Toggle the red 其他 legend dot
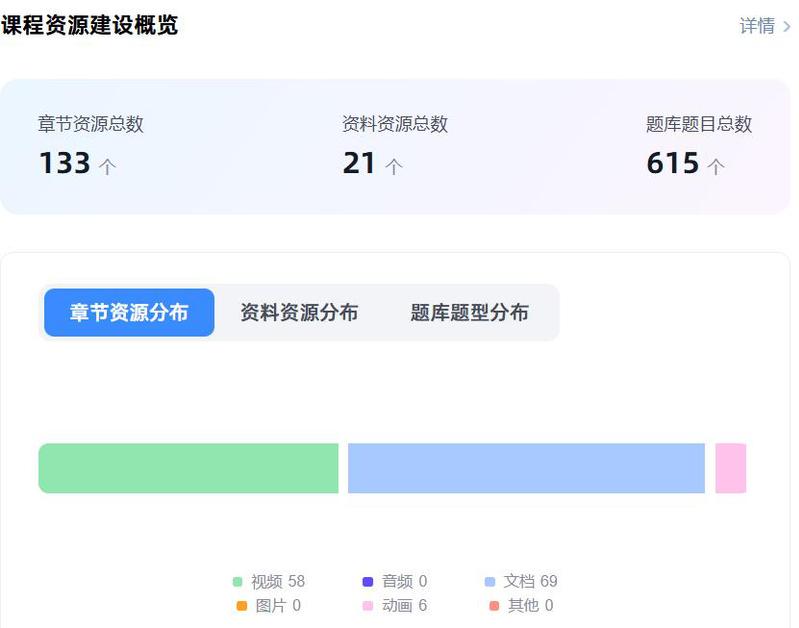799x628 pixels. tap(494, 606)
